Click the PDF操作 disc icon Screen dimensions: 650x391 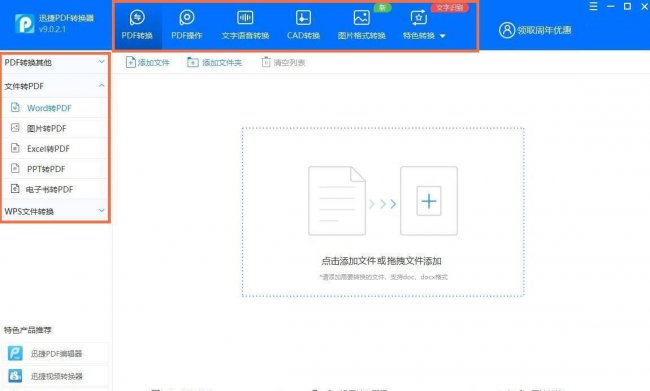(x=187, y=17)
